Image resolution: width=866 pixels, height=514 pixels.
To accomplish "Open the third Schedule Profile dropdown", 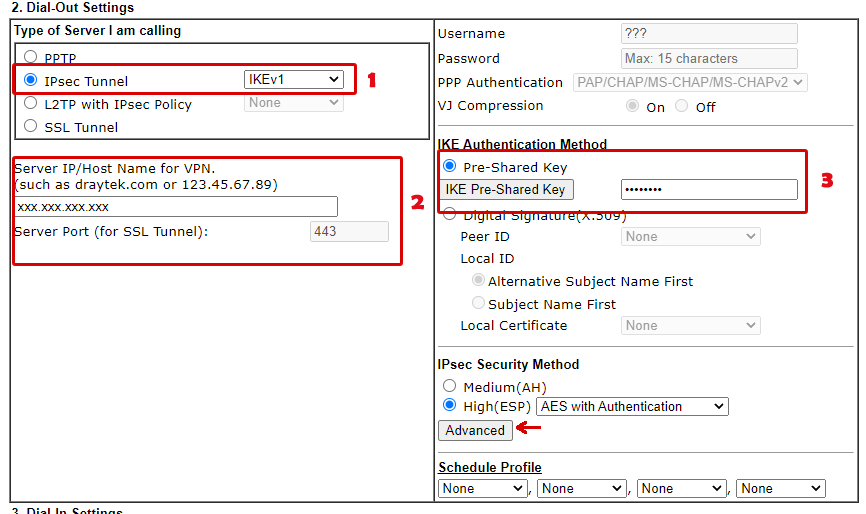I will click(681, 488).
